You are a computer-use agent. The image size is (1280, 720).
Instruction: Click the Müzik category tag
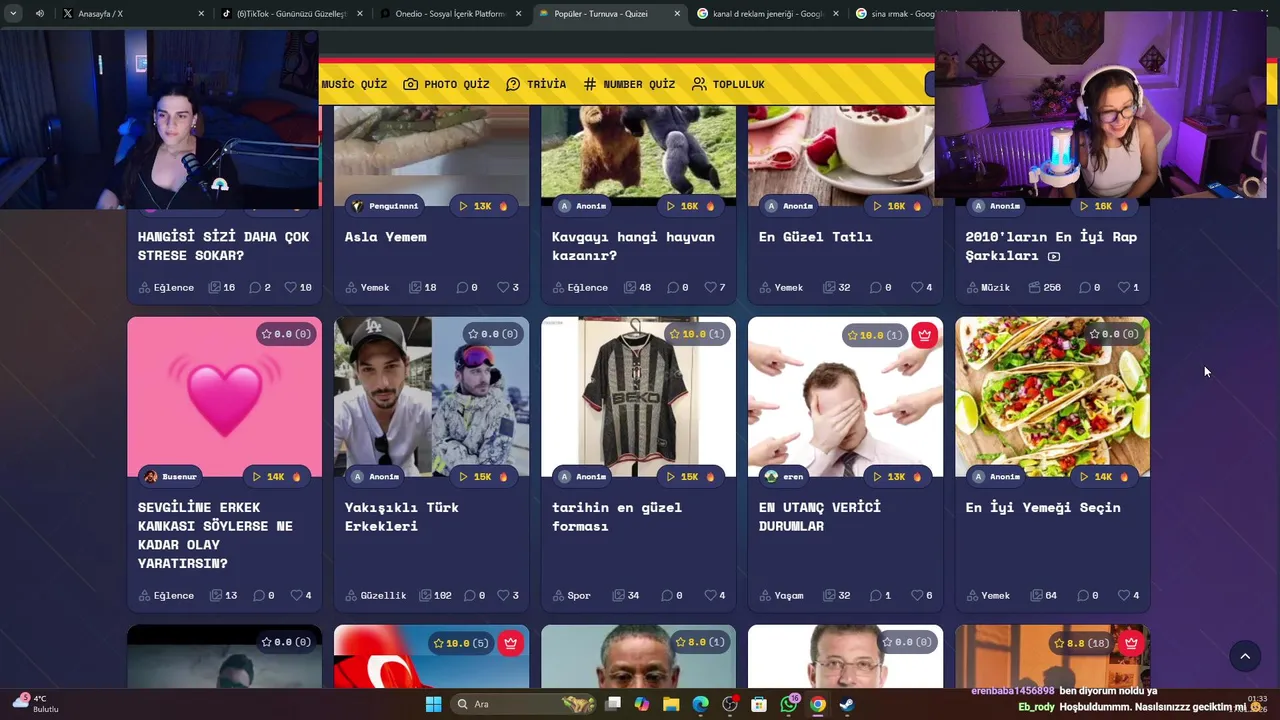pos(988,287)
